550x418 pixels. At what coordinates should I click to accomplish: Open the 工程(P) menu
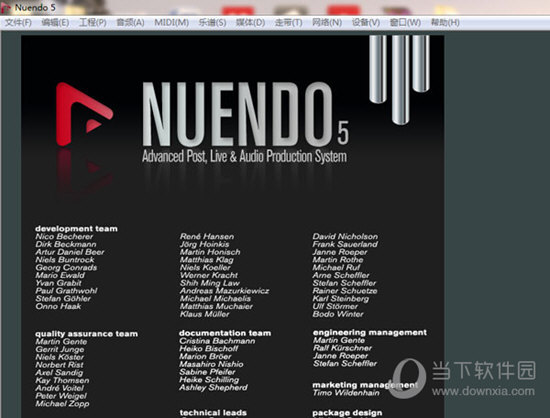click(93, 23)
